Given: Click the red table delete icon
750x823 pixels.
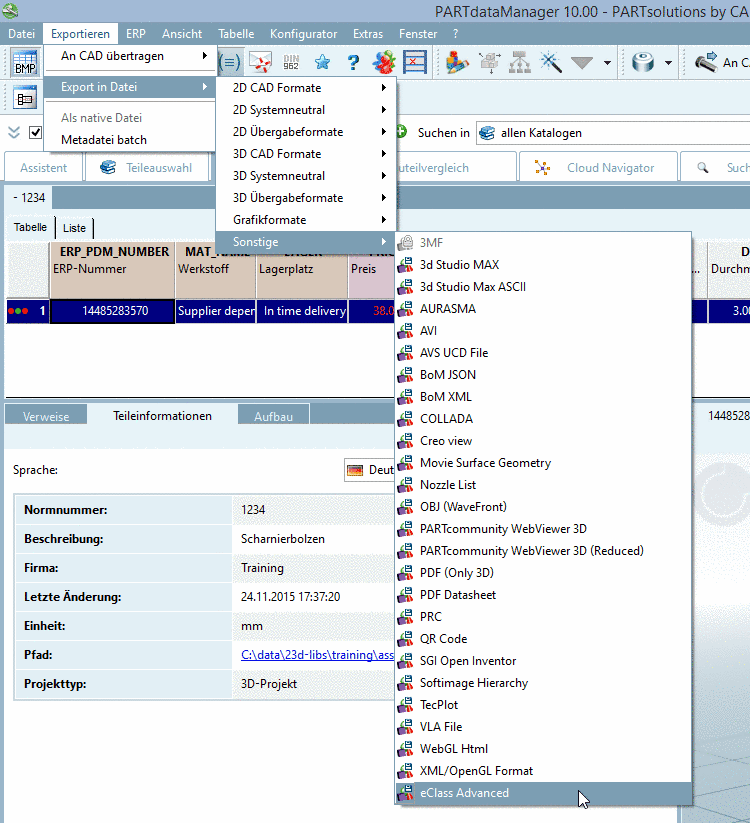Looking at the screenshot, I should [x=415, y=62].
